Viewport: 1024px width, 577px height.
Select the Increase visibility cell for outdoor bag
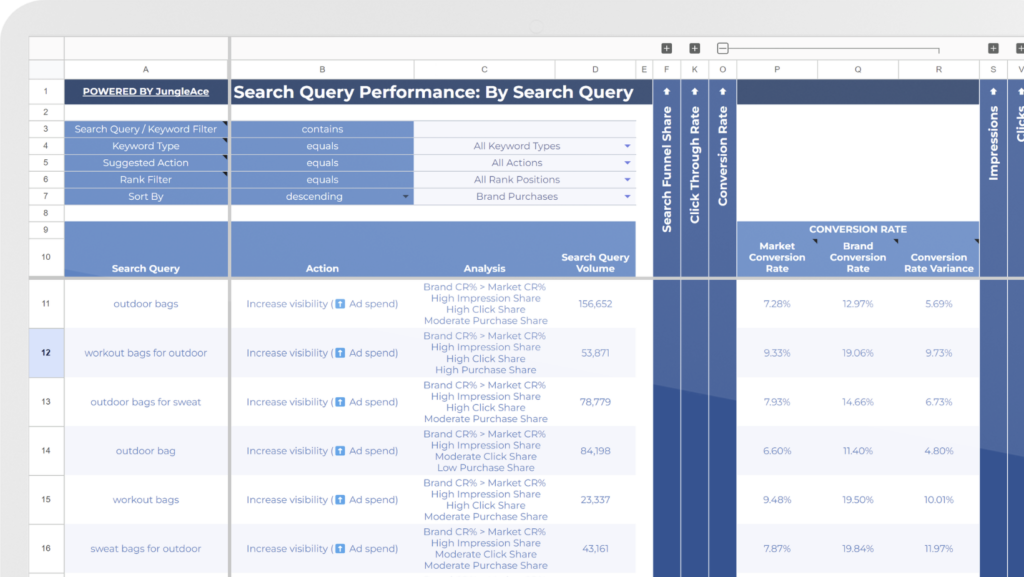pyautogui.click(x=322, y=450)
